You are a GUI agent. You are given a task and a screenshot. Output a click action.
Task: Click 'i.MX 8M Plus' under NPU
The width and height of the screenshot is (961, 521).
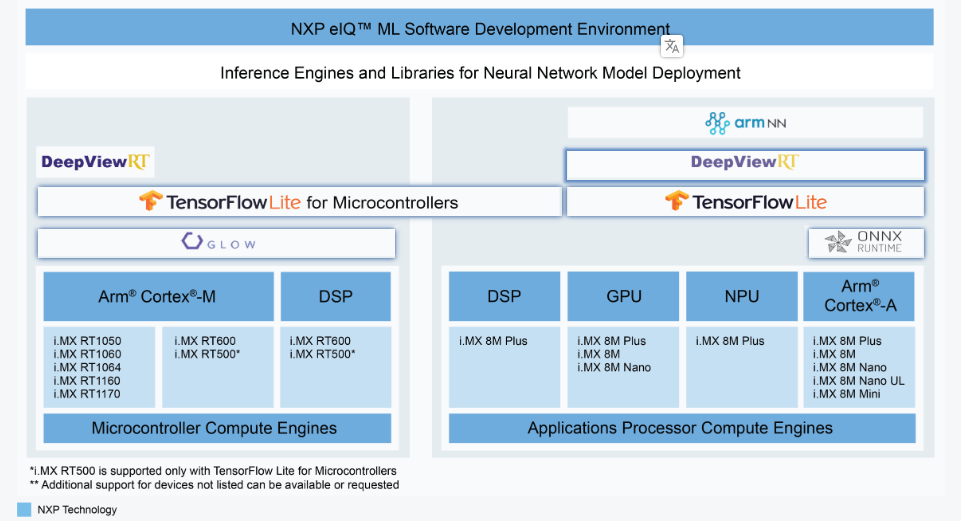(x=730, y=341)
